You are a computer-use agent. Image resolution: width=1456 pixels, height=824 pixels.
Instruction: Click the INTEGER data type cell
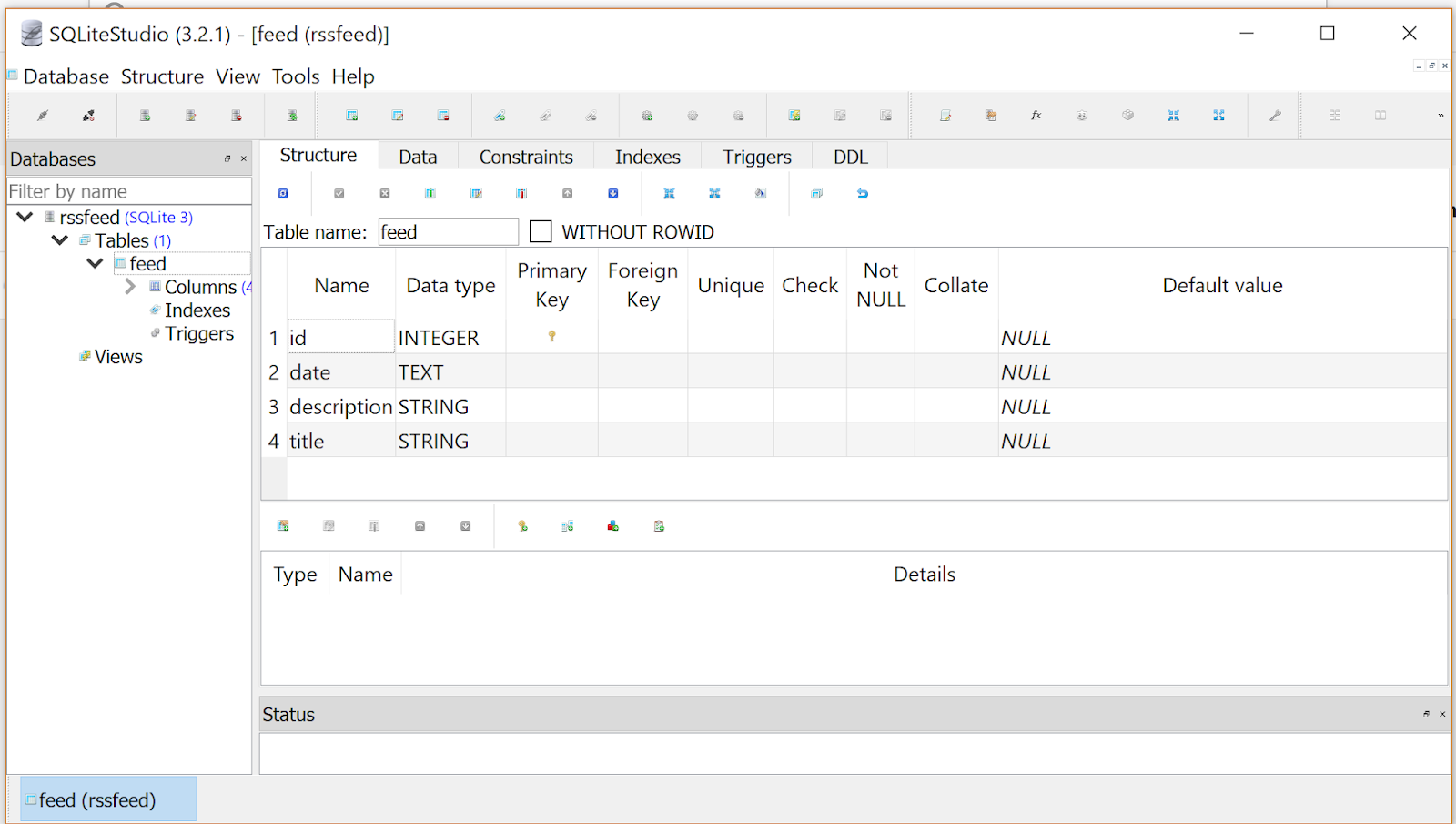point(450,337)
